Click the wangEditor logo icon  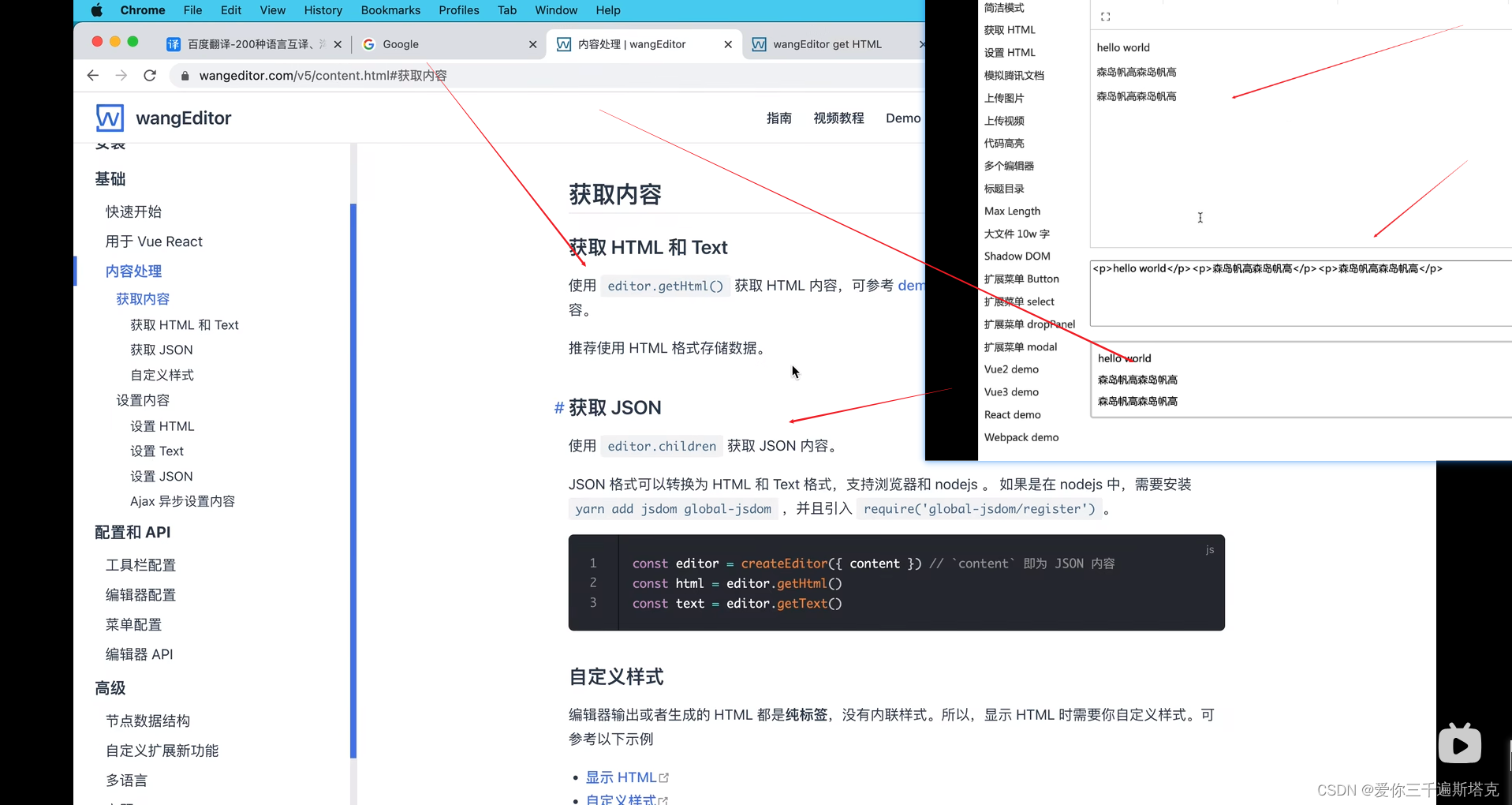[110, 118]
